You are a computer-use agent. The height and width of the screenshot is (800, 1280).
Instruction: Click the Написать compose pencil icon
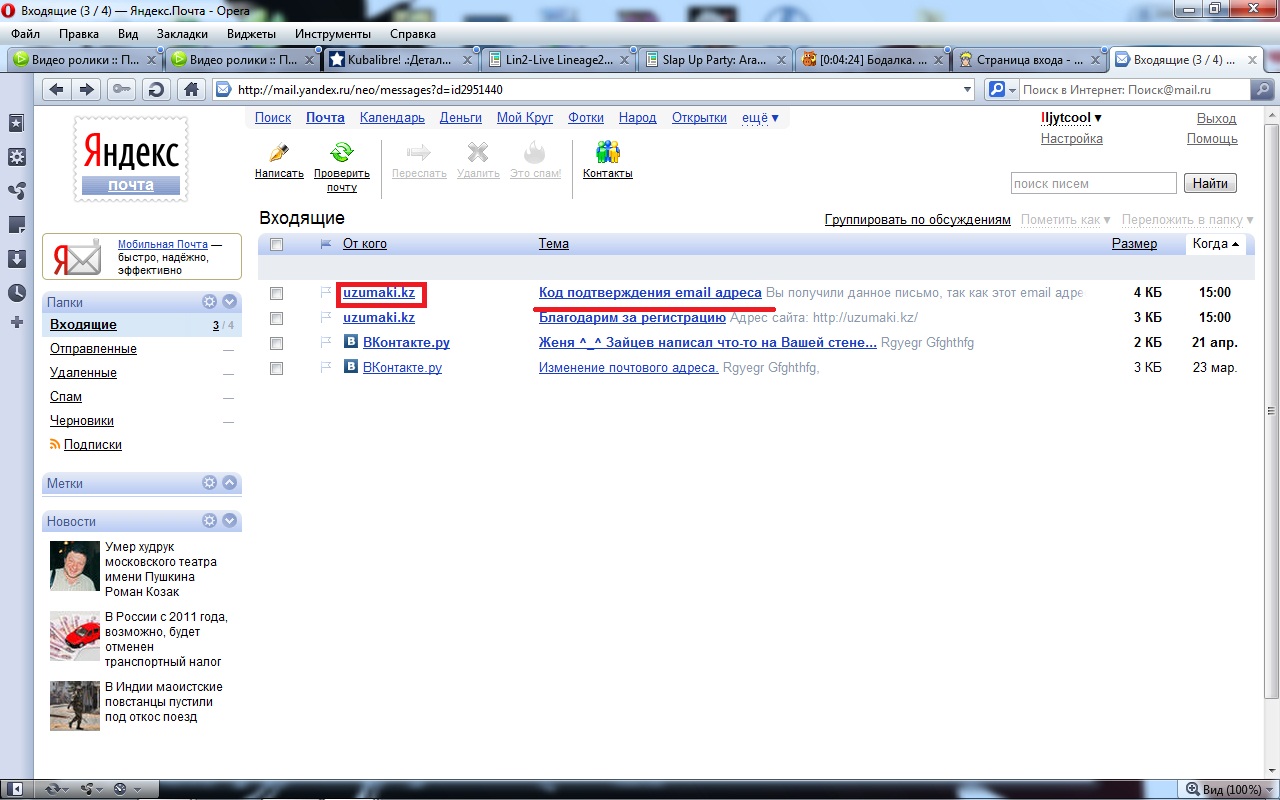tap(279, 153)
